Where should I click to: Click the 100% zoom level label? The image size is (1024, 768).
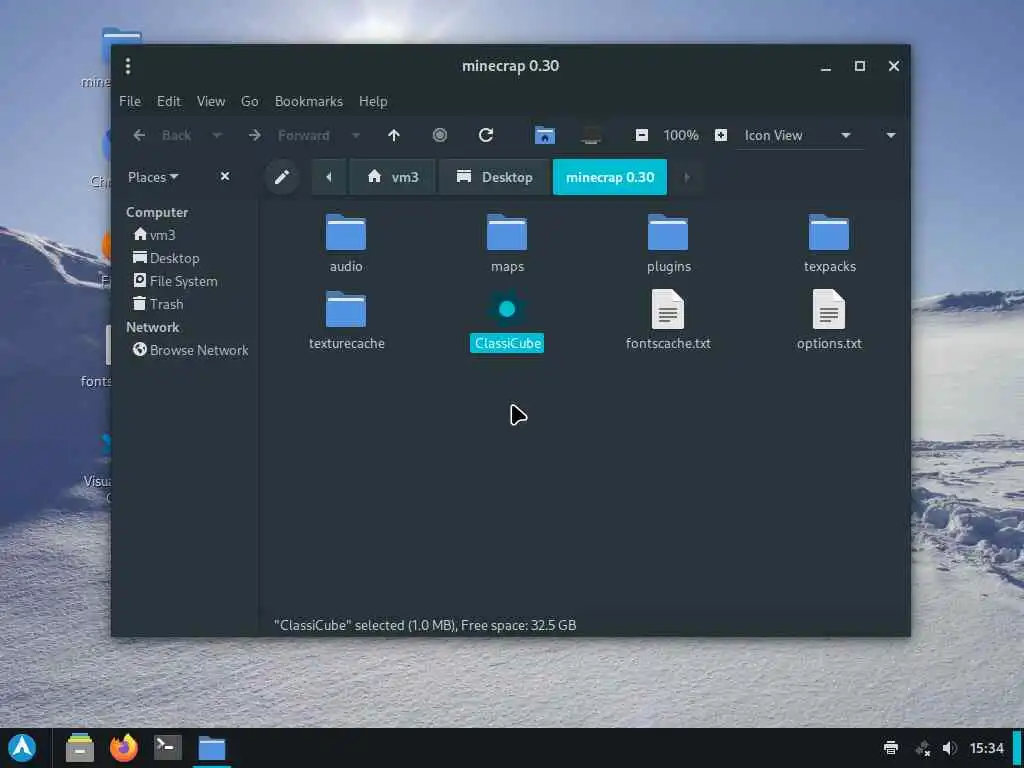[680, 135]
